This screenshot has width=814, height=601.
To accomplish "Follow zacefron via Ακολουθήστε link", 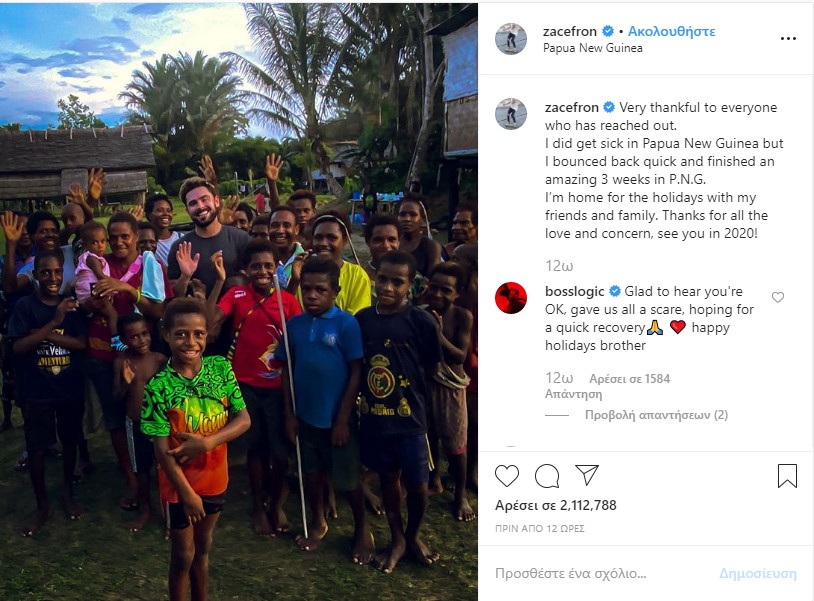I will coord(671,31).
